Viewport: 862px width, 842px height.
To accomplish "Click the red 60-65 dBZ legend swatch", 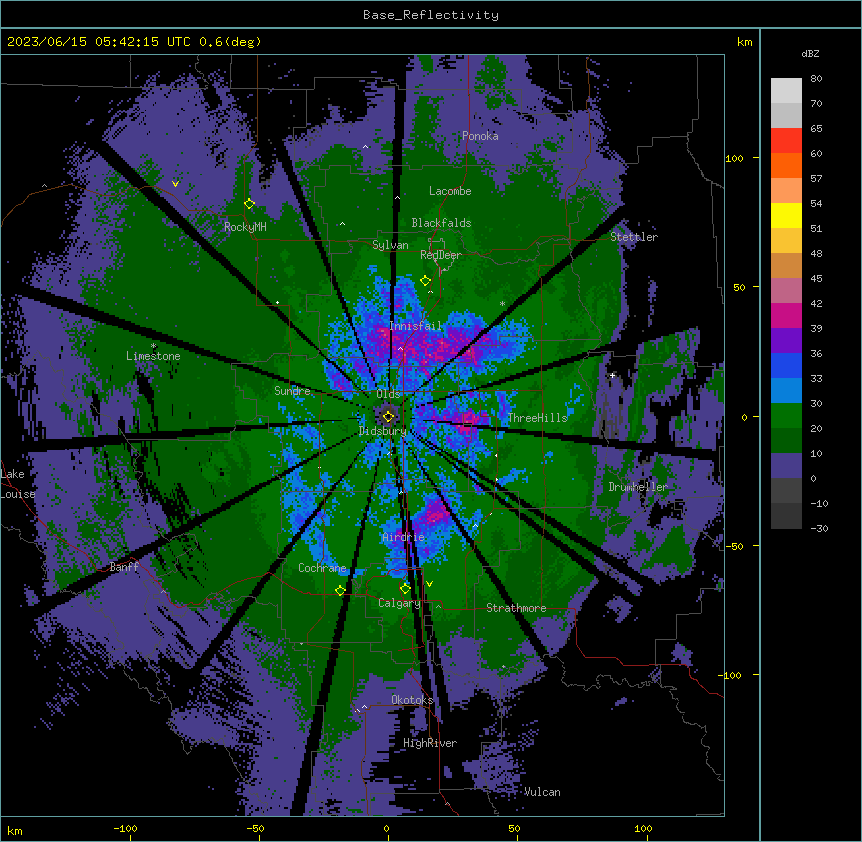I will (786, 141).
